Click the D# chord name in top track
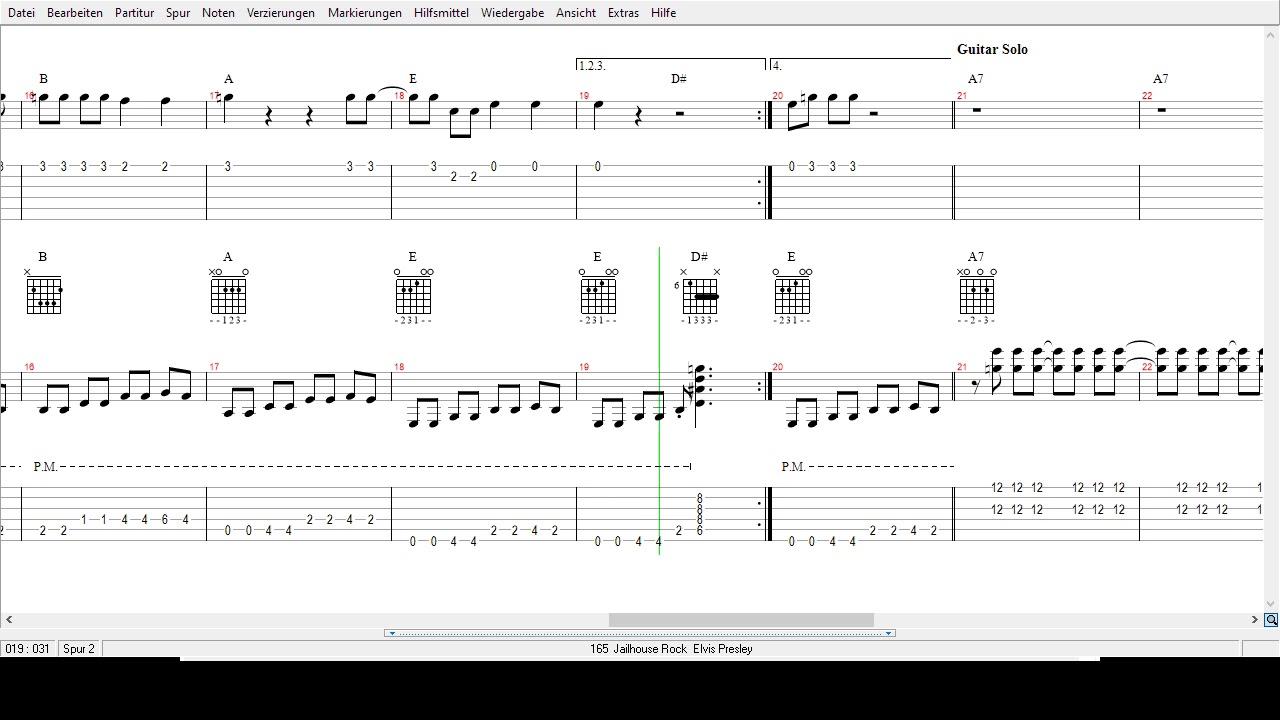The height and width of the screenshot is (720, 1280). point(679,78)
